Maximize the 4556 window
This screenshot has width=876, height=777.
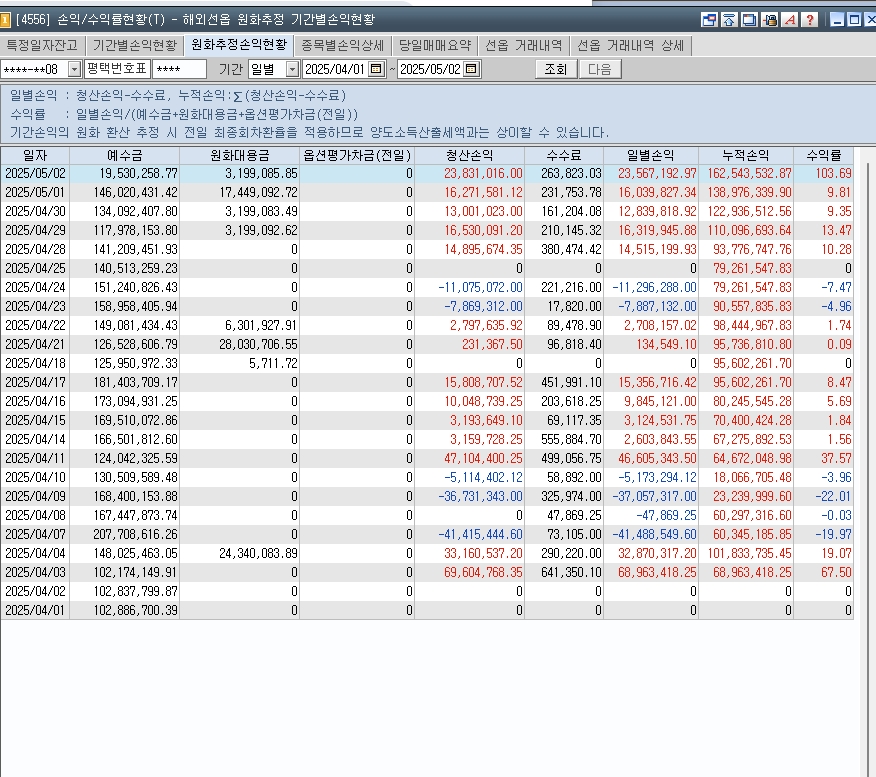(x=854, y=20)
